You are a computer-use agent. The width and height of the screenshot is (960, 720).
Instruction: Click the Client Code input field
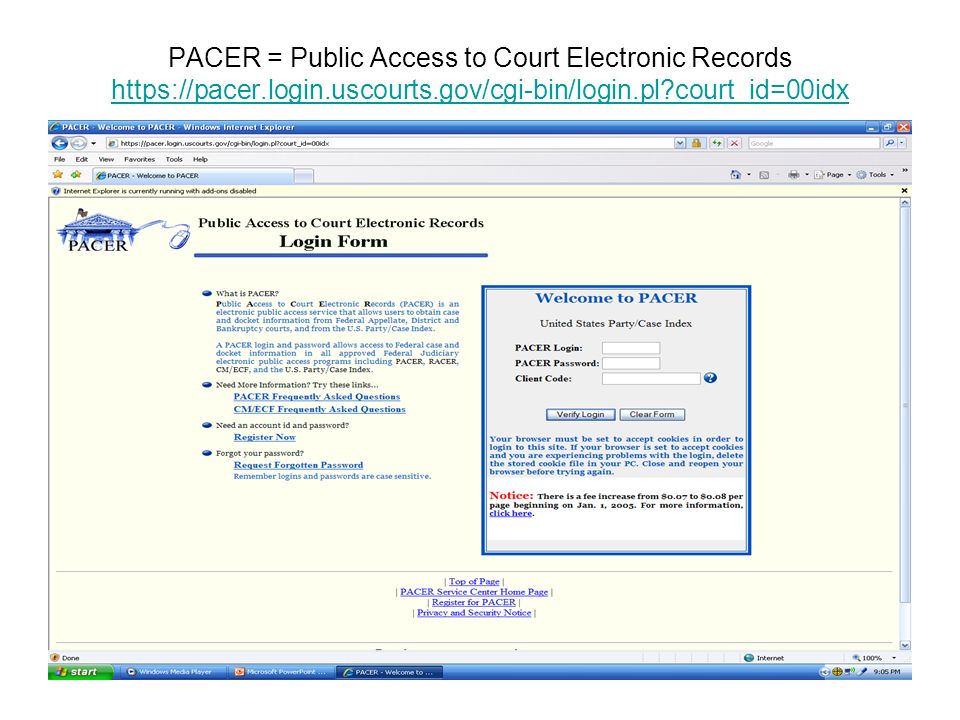pyautogui.click(x=651, y=378)
